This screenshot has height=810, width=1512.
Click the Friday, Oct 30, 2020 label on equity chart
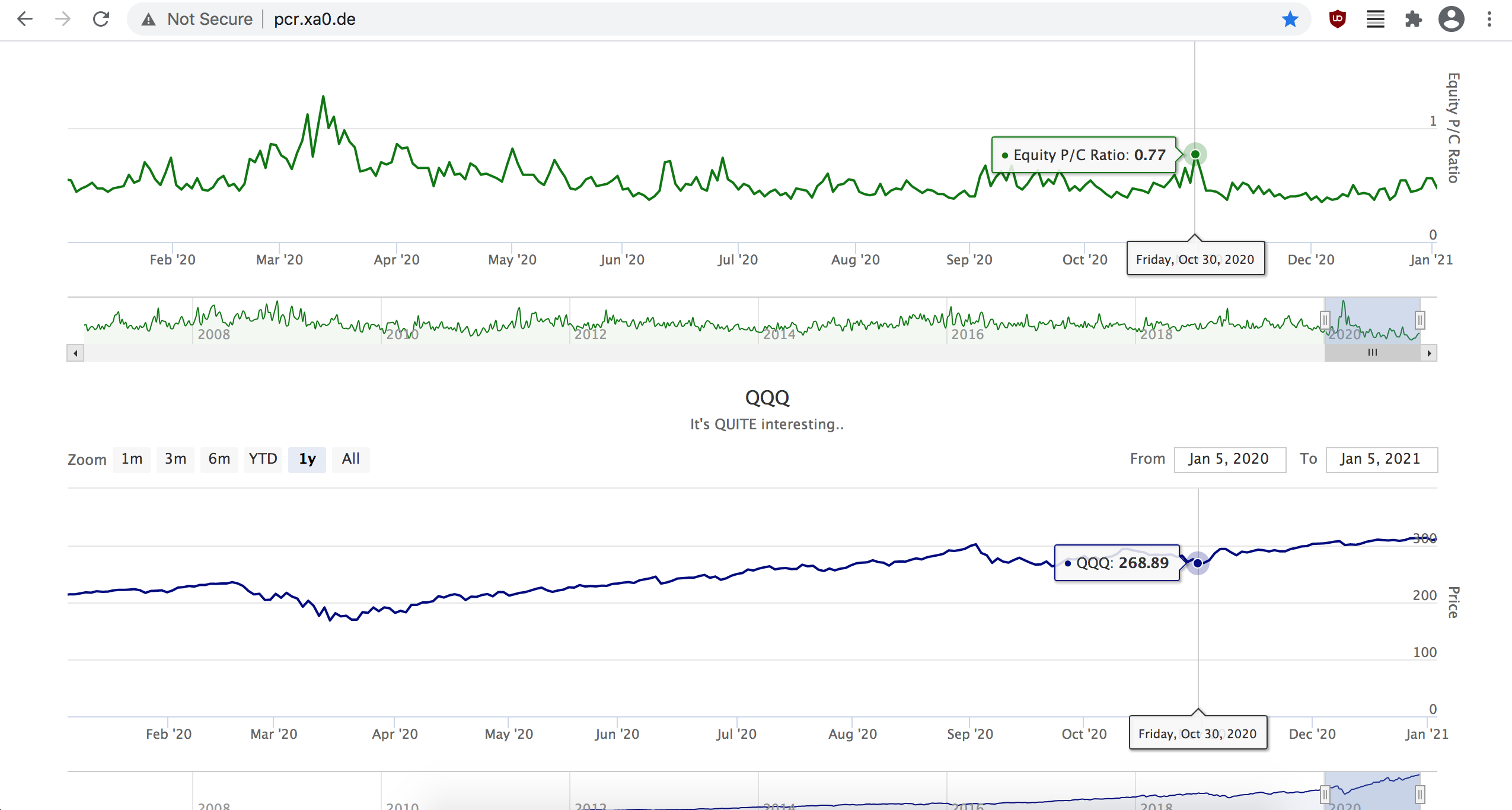(1195, 259)
